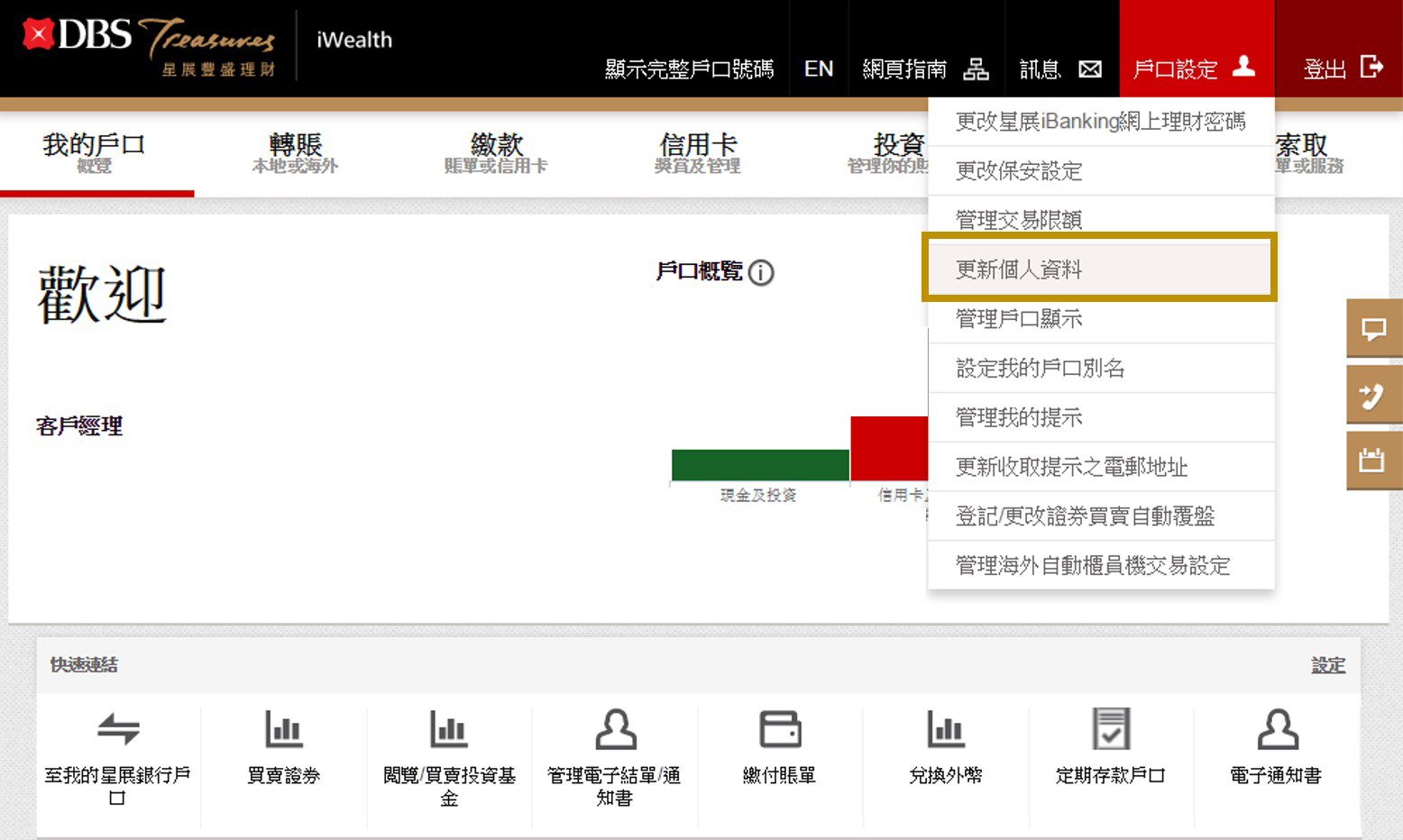Open 買賣證券 chart icon shortcut
The image size is (1403, 840).
[x=284, y=729]
